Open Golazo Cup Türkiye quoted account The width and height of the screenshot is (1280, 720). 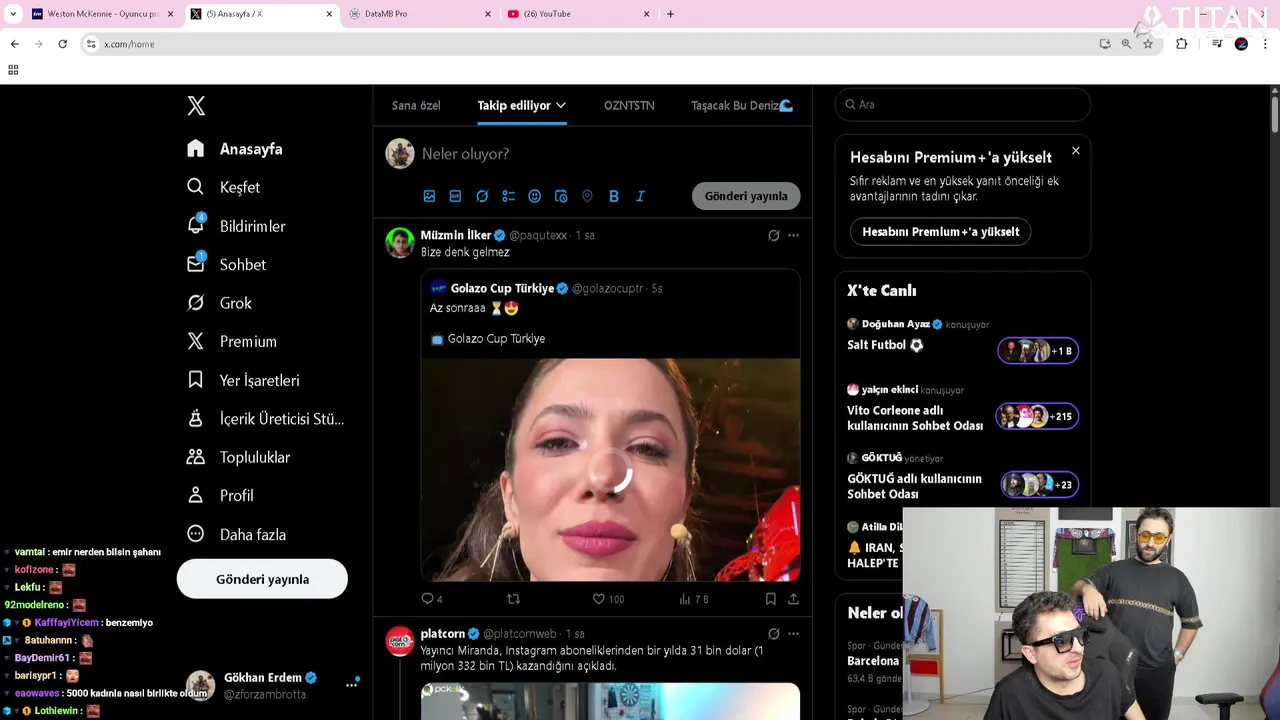(502, 288)
